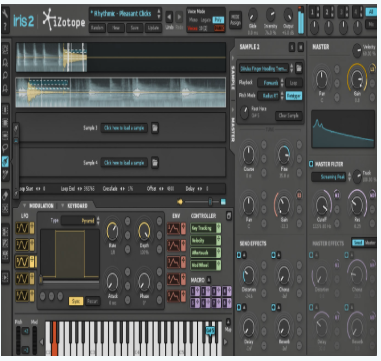The image size is (381, 361).
Task: Toggle the LFO Sync button
Action: 76,301
